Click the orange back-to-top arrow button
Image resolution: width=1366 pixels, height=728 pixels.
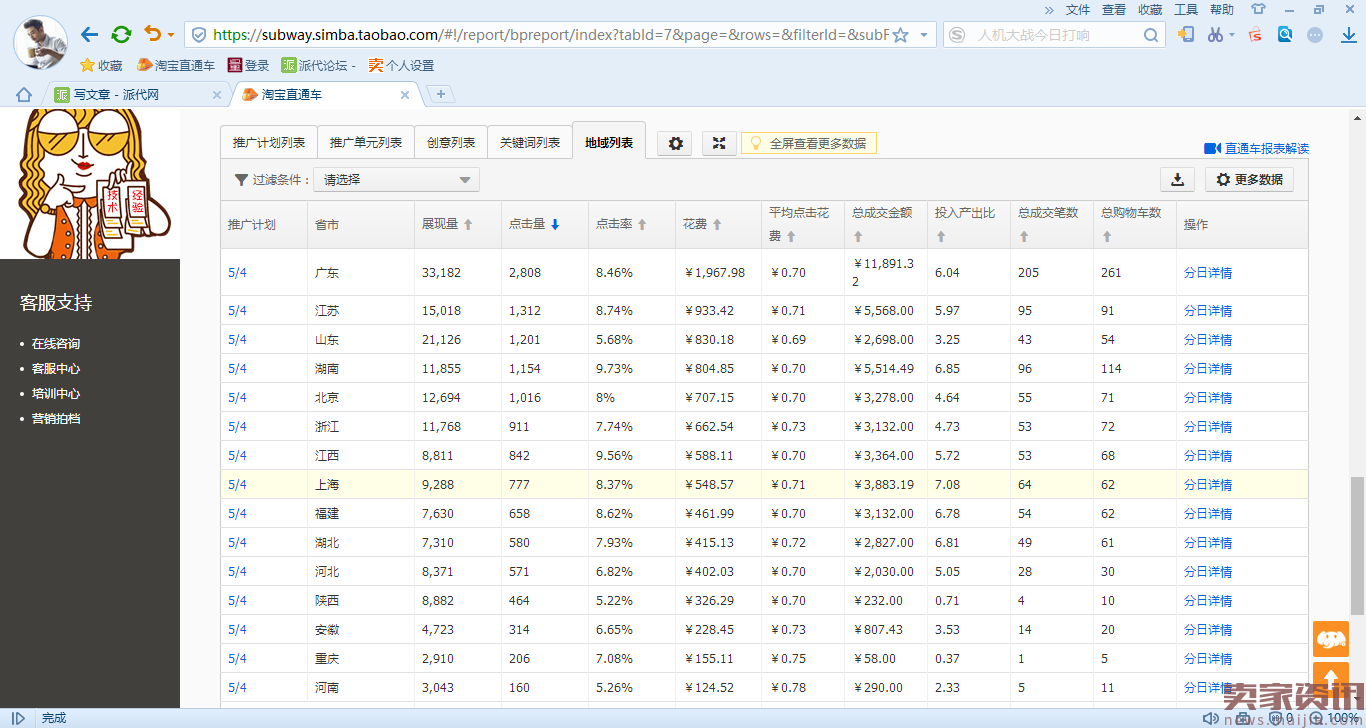(x=1331, y=679)
